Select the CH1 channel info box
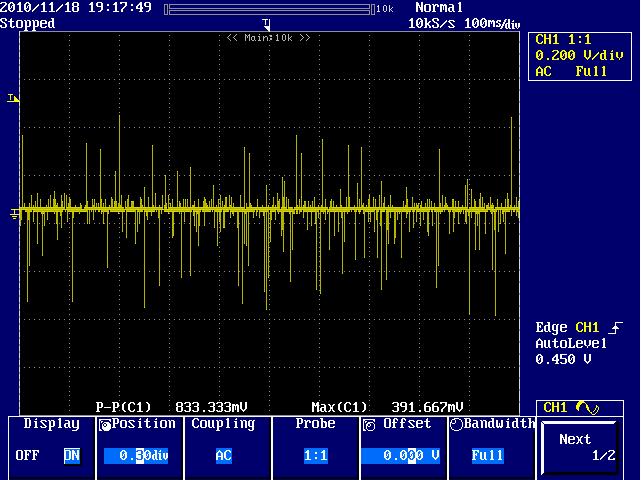 pos(581,56)
